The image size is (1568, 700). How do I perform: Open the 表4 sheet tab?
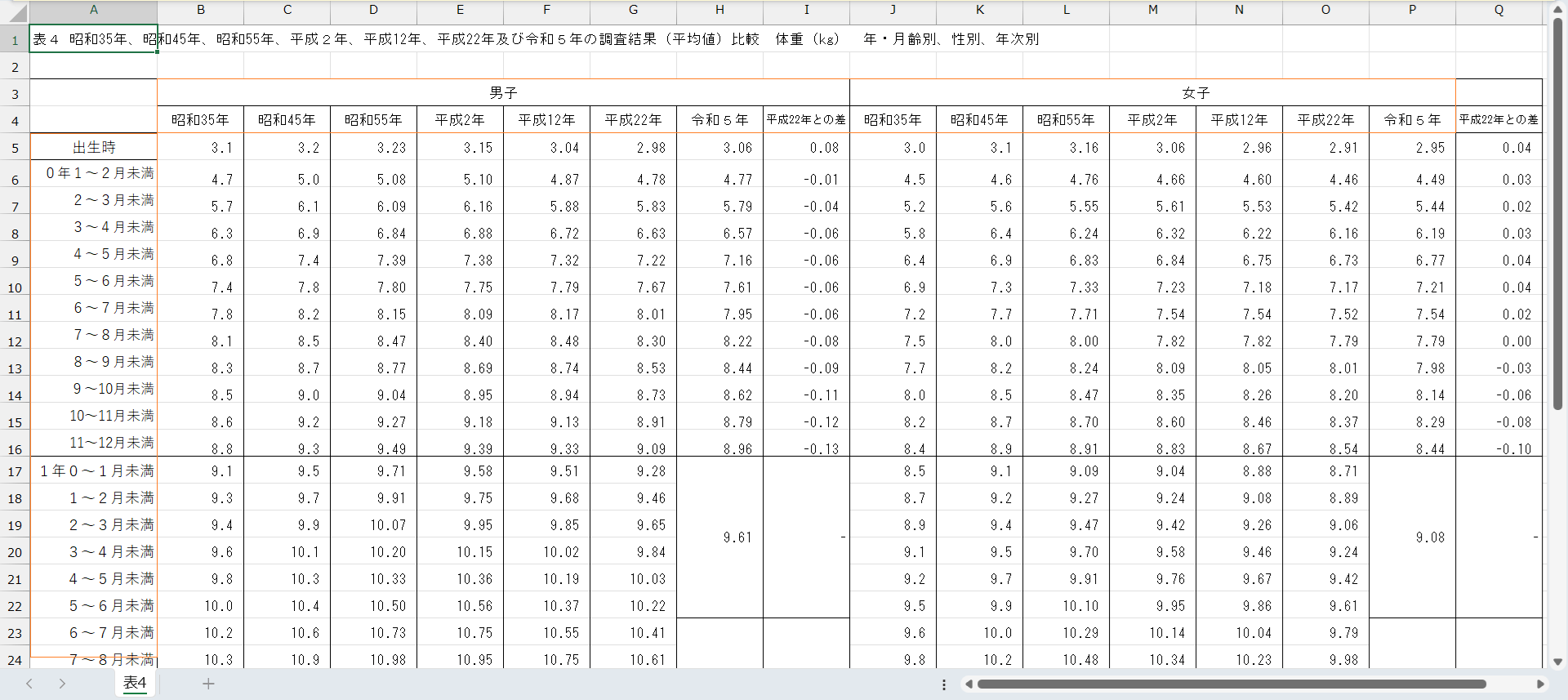tap(135, 683)
